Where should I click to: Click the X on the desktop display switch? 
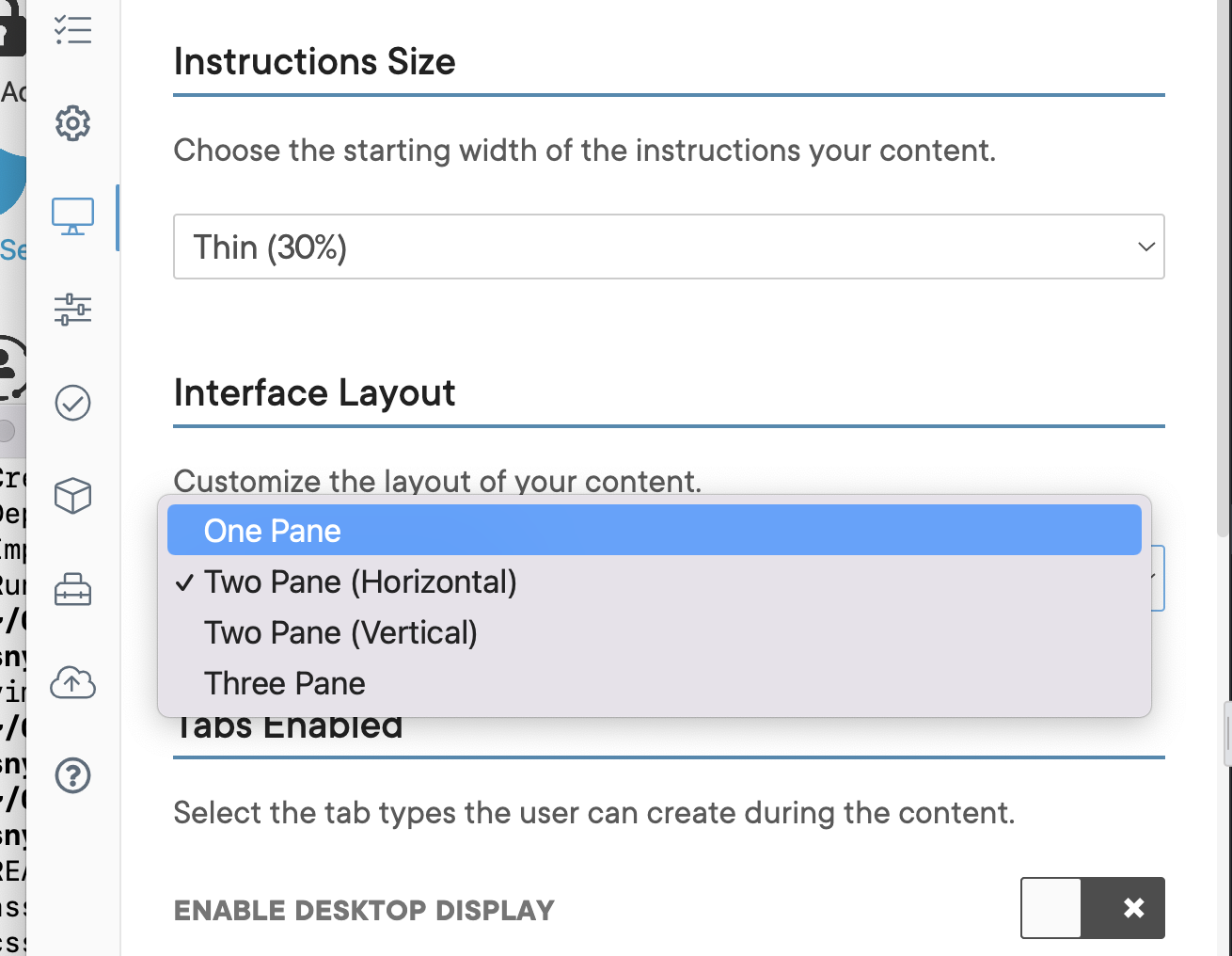pyautogui.click(x=1132, y=907)
